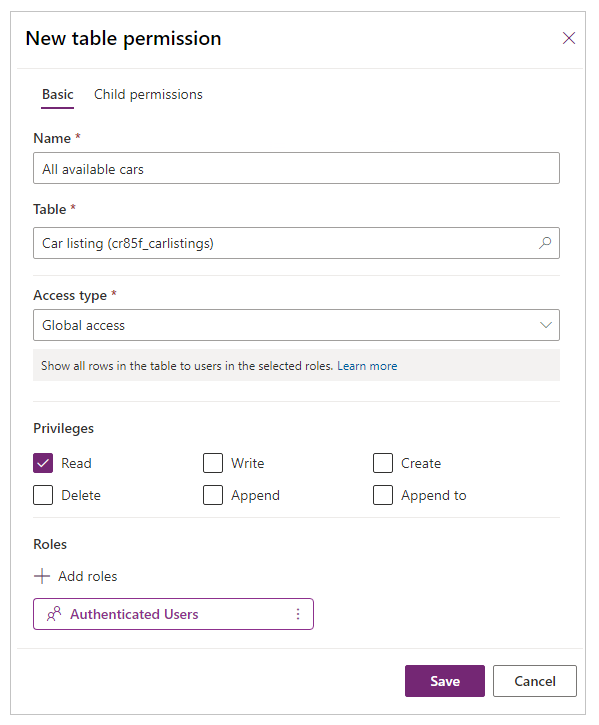Switch to the Child permissions tab
This screenshot has width=599, height=725.
click(148, 94)
